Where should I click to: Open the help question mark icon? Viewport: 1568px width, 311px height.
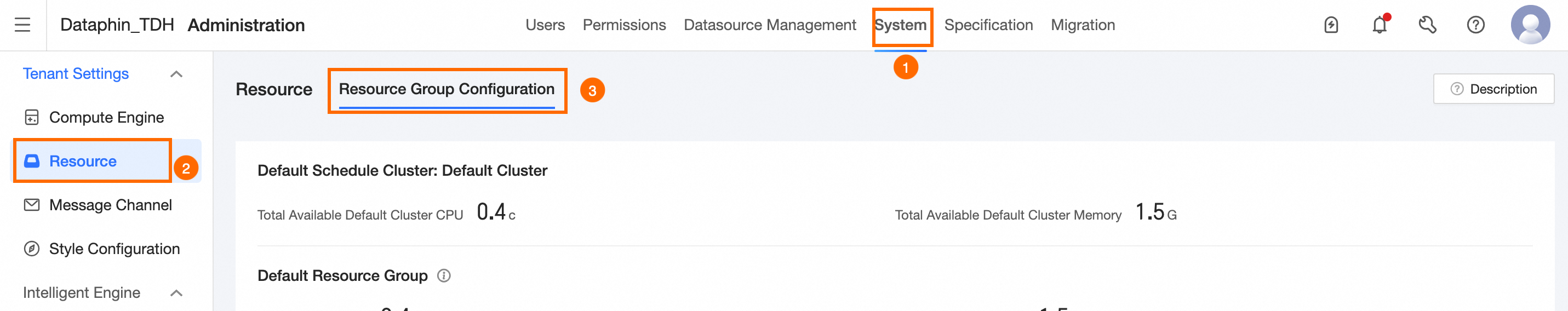(1475, 25)
